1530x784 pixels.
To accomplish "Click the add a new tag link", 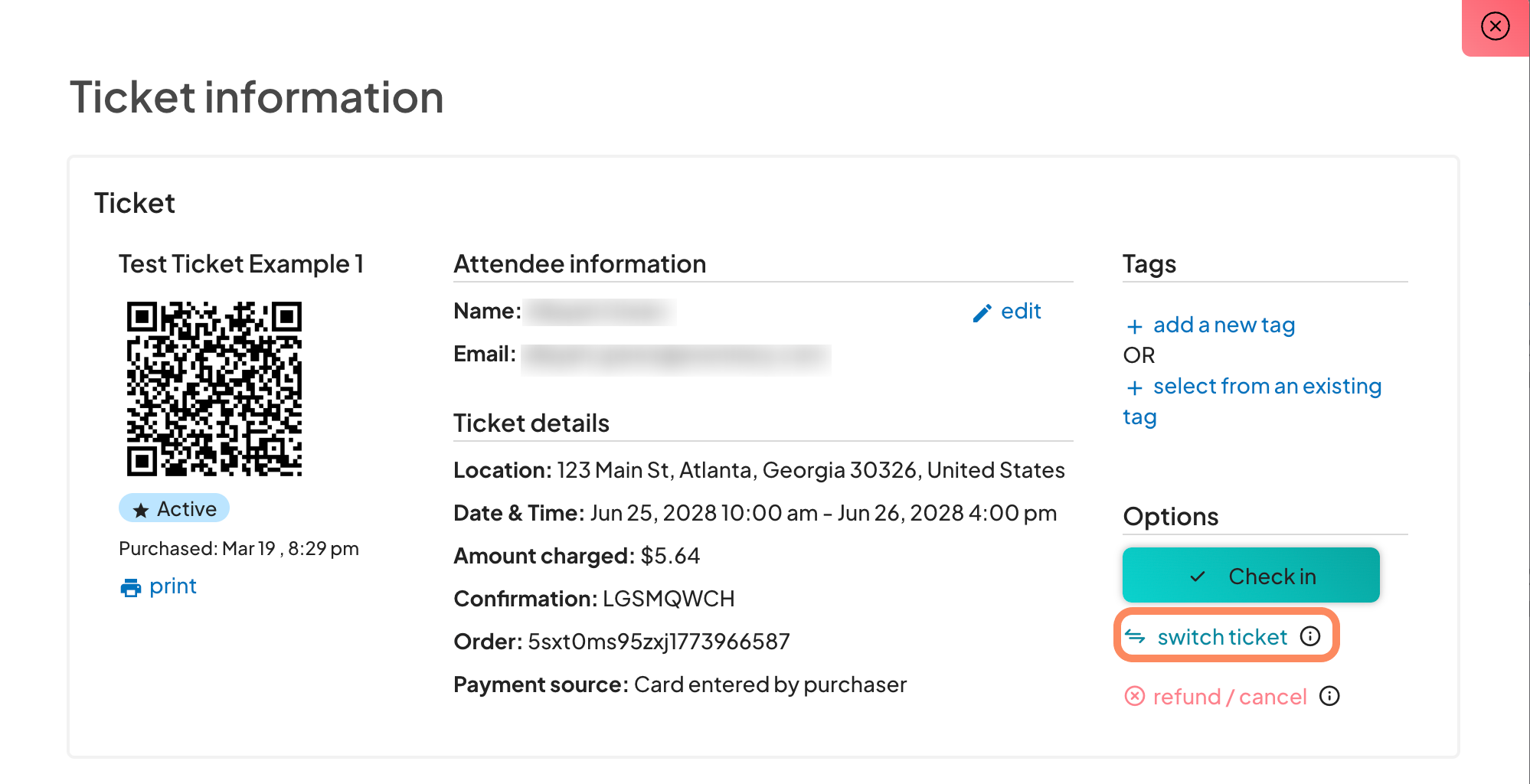I will [1224, 325].
